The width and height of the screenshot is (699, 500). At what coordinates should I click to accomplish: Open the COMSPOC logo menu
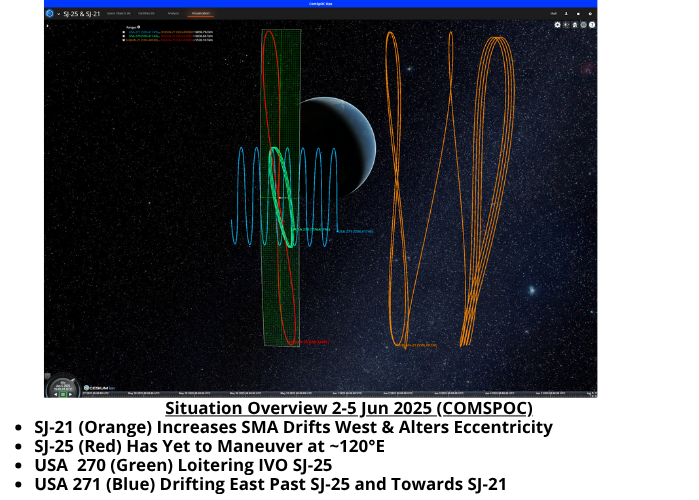pyautogui.click(x=50, y=15)
